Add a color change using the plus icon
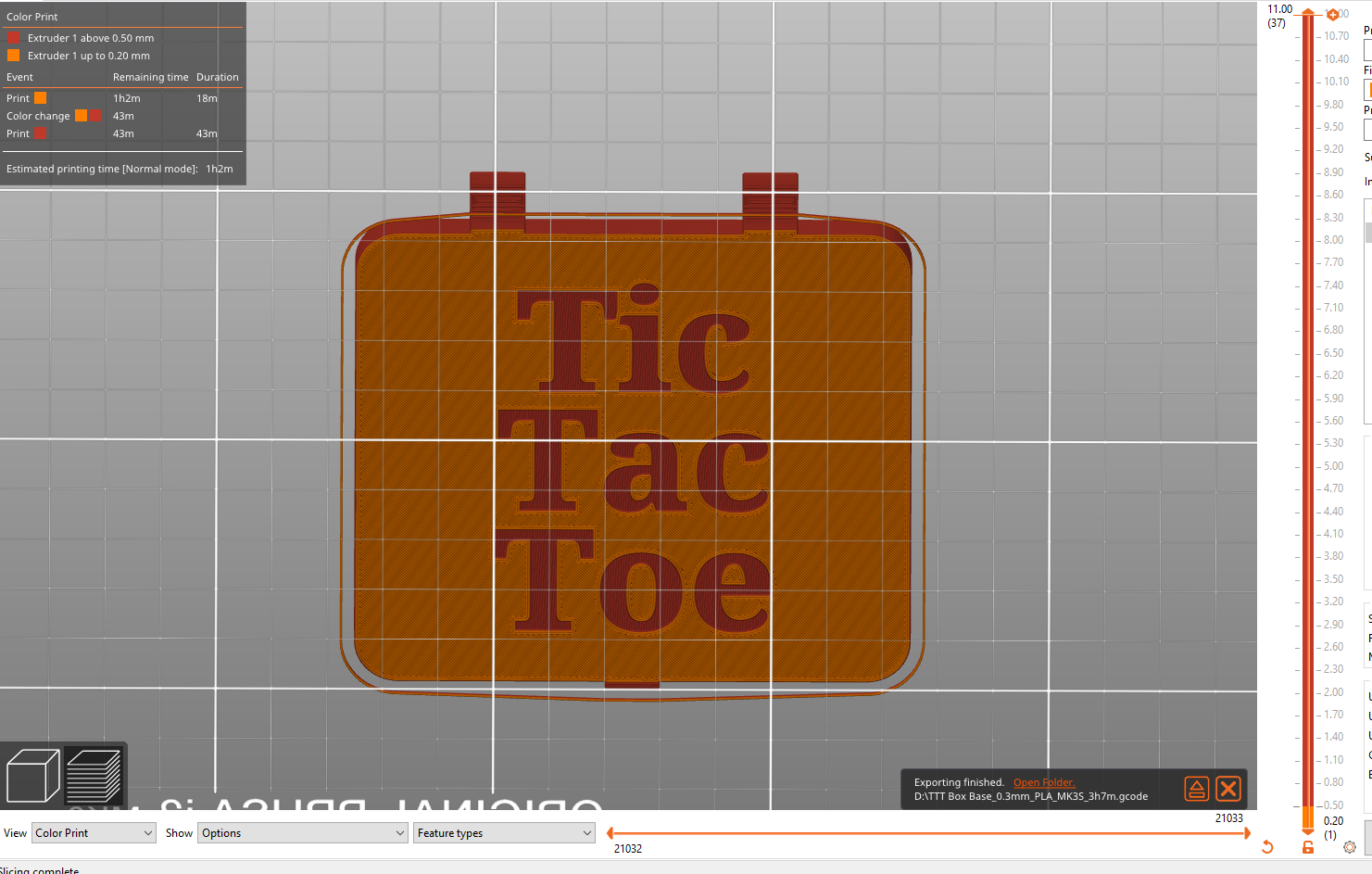This screenshot has height=874, width=1372. pyautogui.click(x=1334, y=14)
